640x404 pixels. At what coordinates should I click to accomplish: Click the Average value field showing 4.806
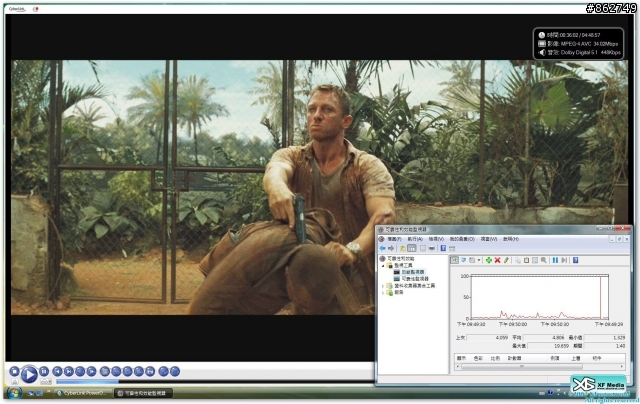544,337
